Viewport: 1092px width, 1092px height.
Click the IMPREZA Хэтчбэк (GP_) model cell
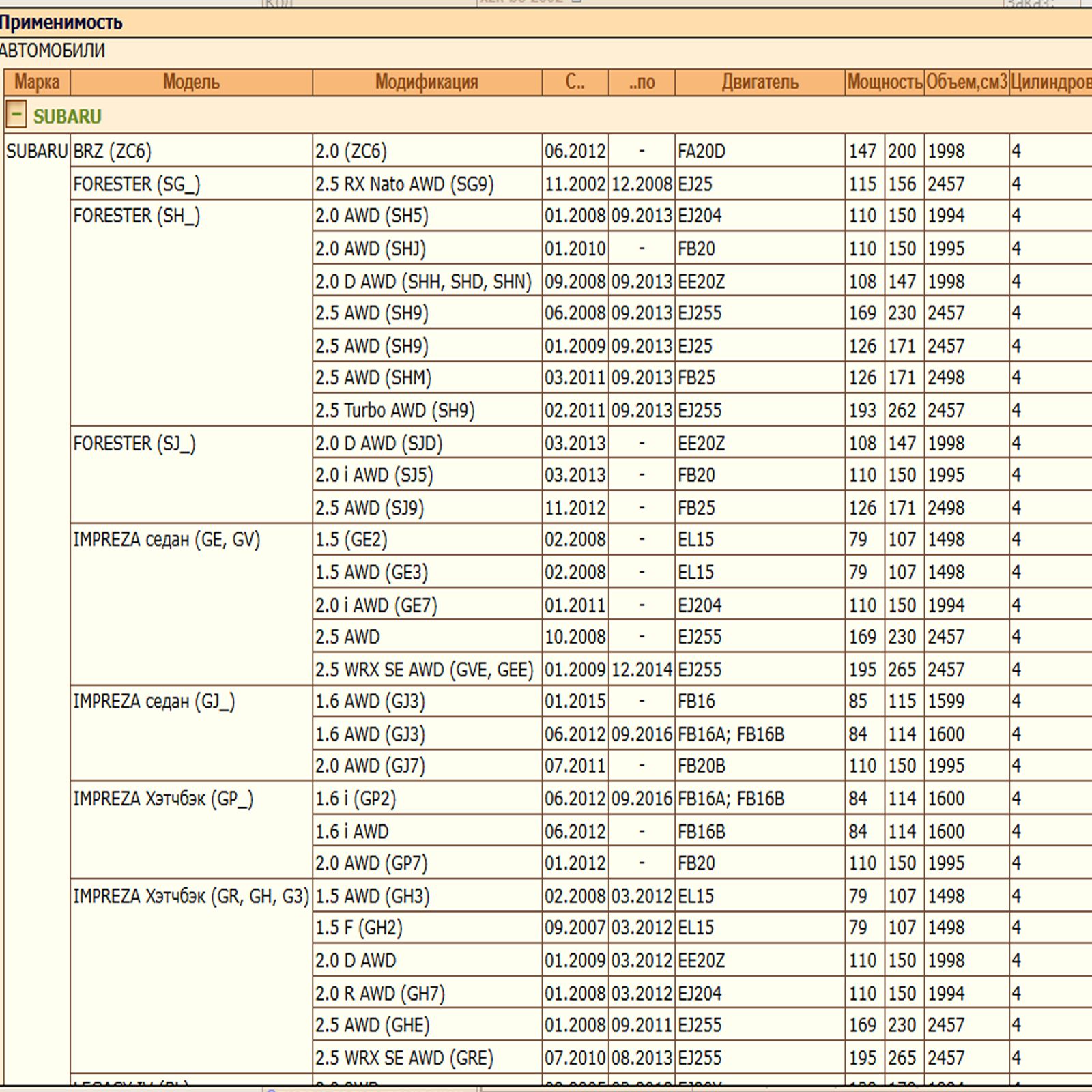[163, 799]
